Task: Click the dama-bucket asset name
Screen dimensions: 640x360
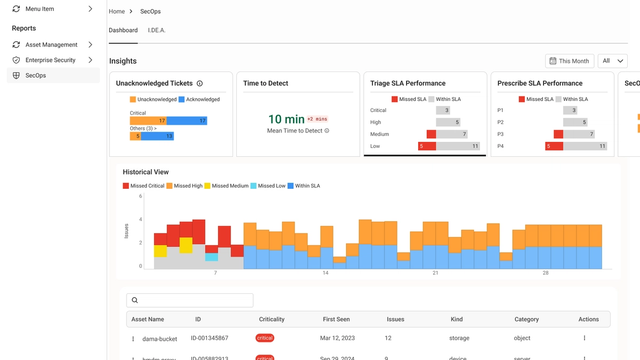Action: [160, 339]
